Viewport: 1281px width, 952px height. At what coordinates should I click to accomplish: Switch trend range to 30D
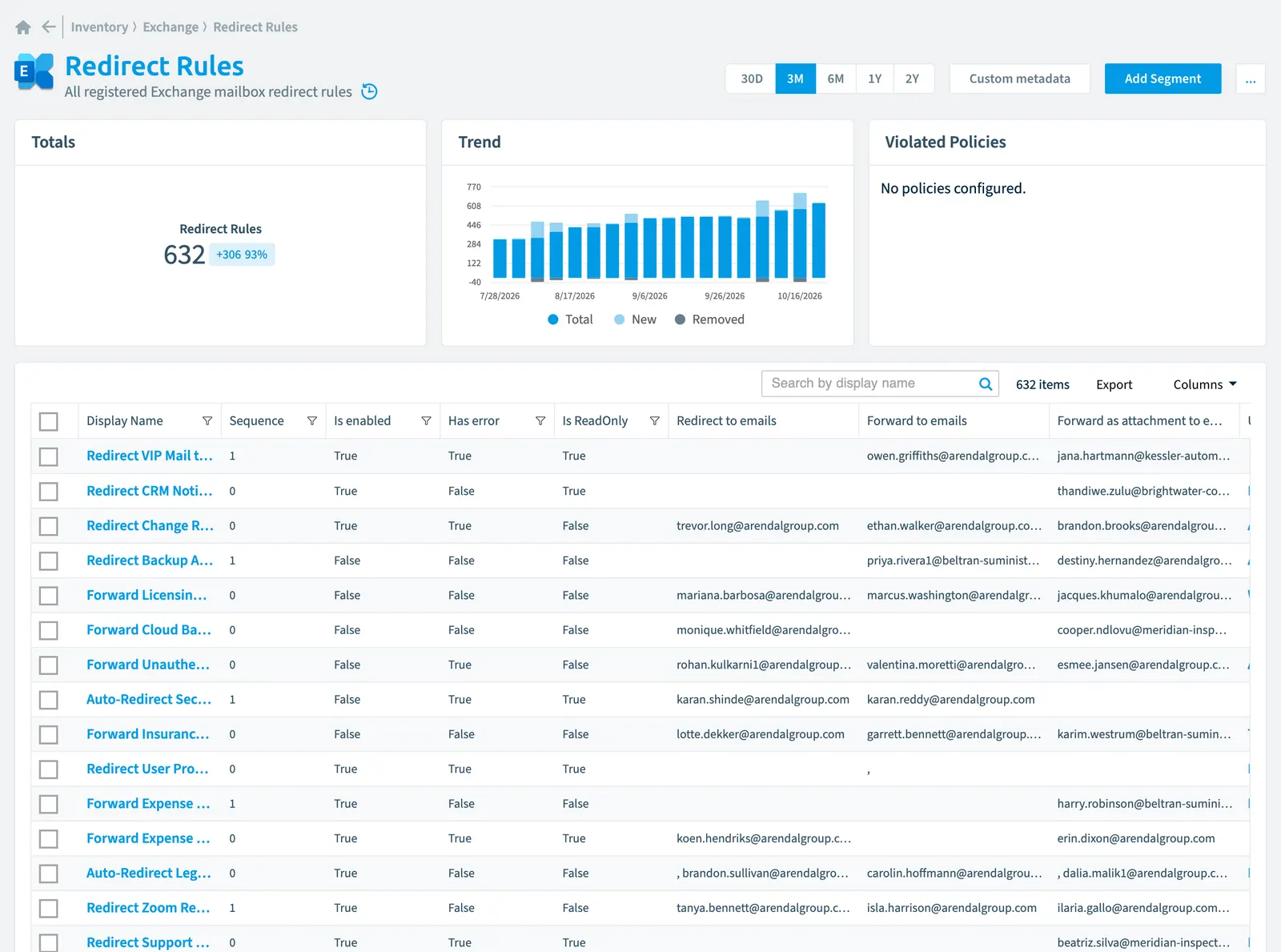[751, 78]
